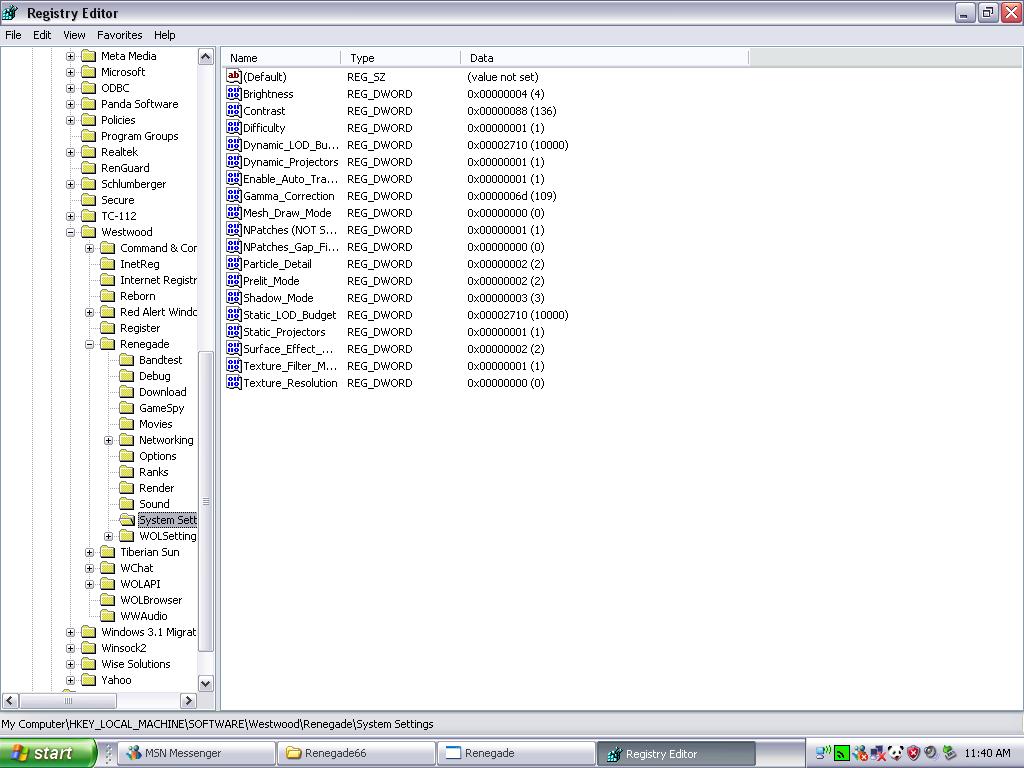
Task: Select the Options key in tree
Action: click(157, 456)
